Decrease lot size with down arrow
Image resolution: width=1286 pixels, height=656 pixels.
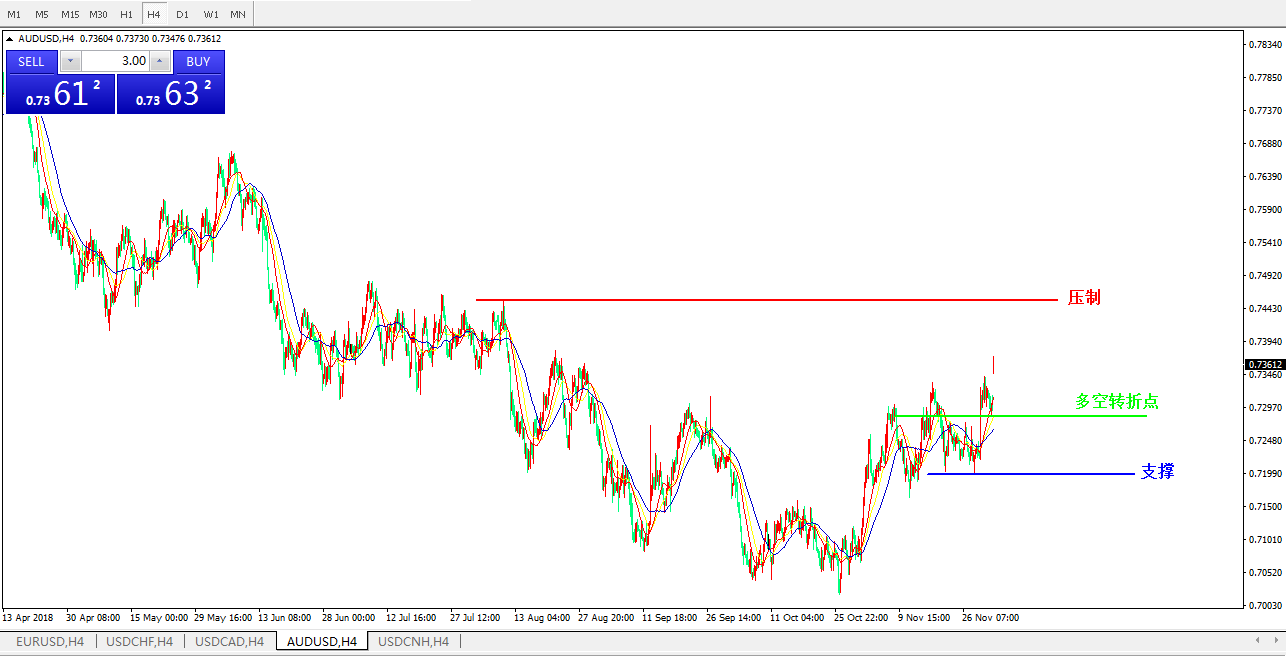(70, 62)
